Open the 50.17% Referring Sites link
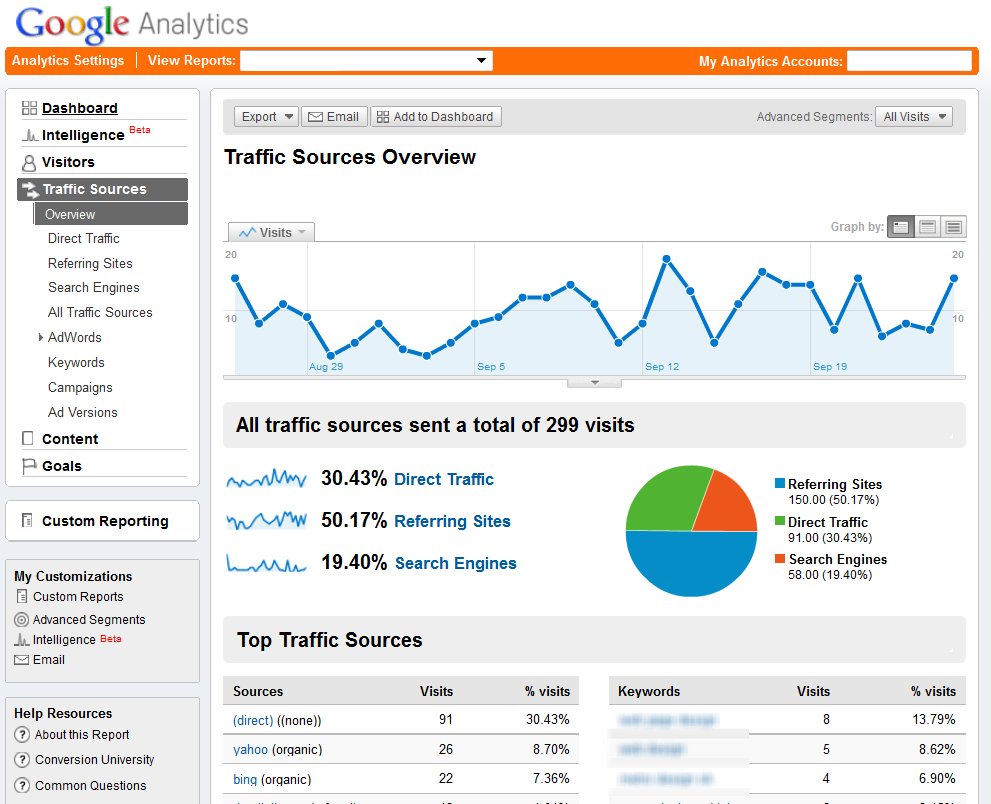This screenshot has height=804, width=991. [x=452, y=521]
